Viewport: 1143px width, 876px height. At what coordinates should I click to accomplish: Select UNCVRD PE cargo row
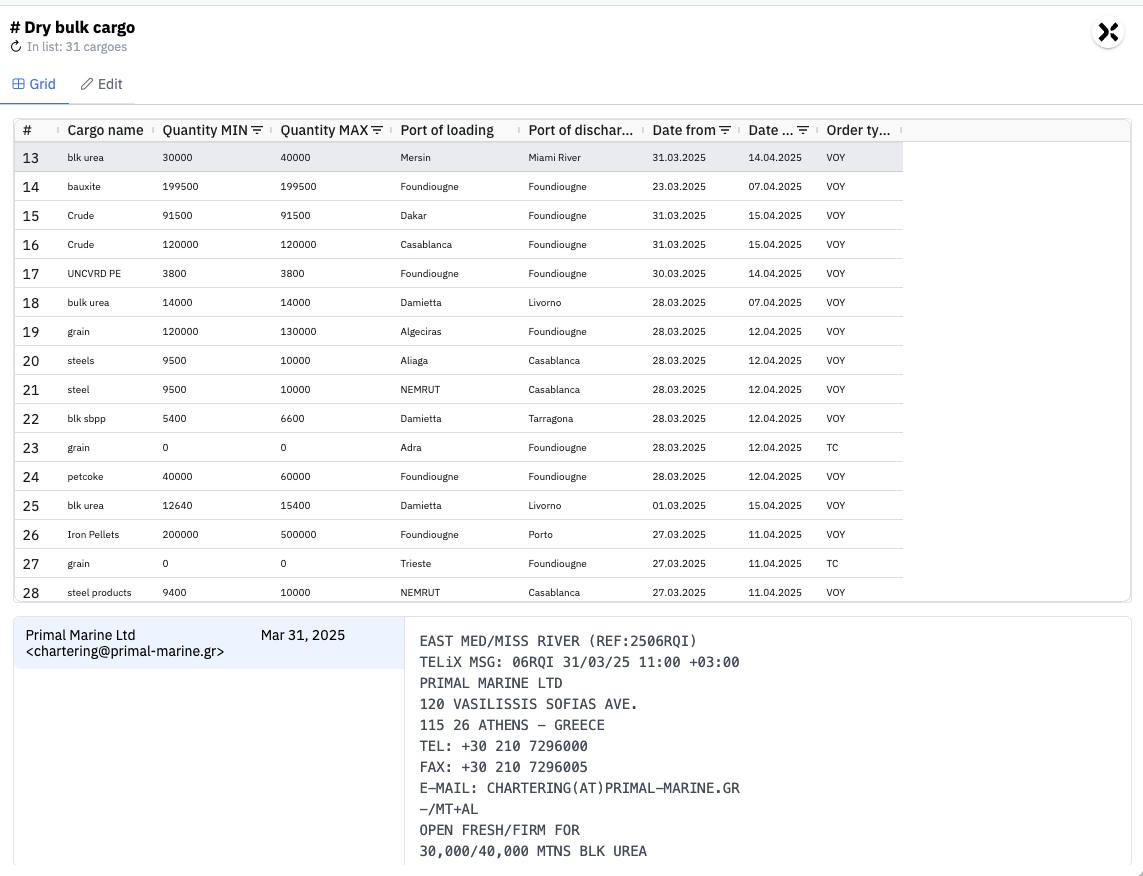tap(459, 273)
